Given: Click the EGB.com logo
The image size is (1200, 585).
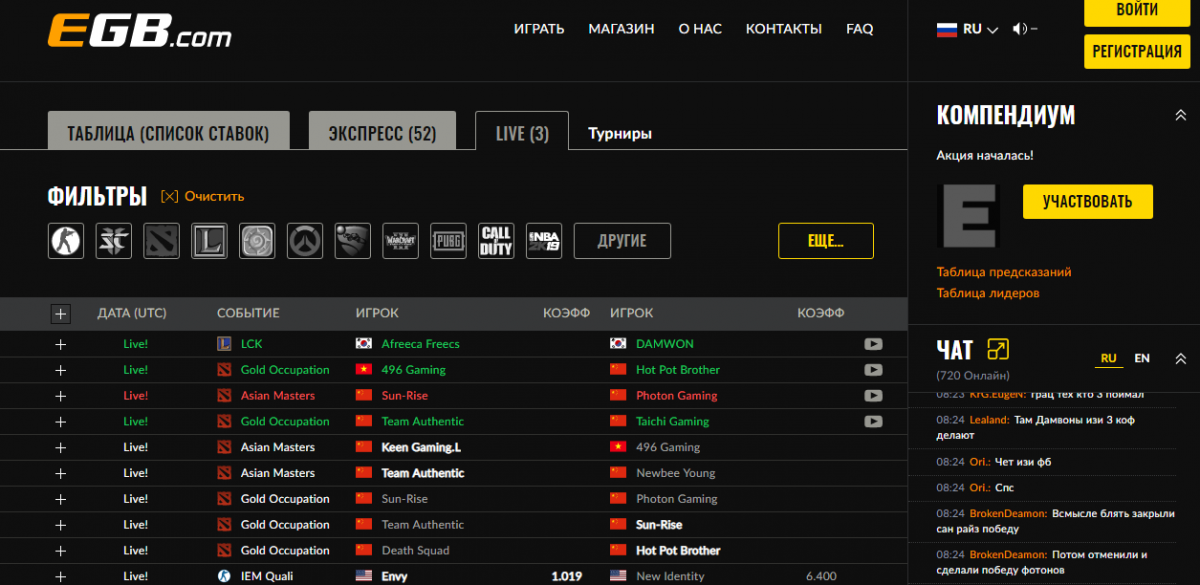Looking at the screenshot, I should [139, 30].
